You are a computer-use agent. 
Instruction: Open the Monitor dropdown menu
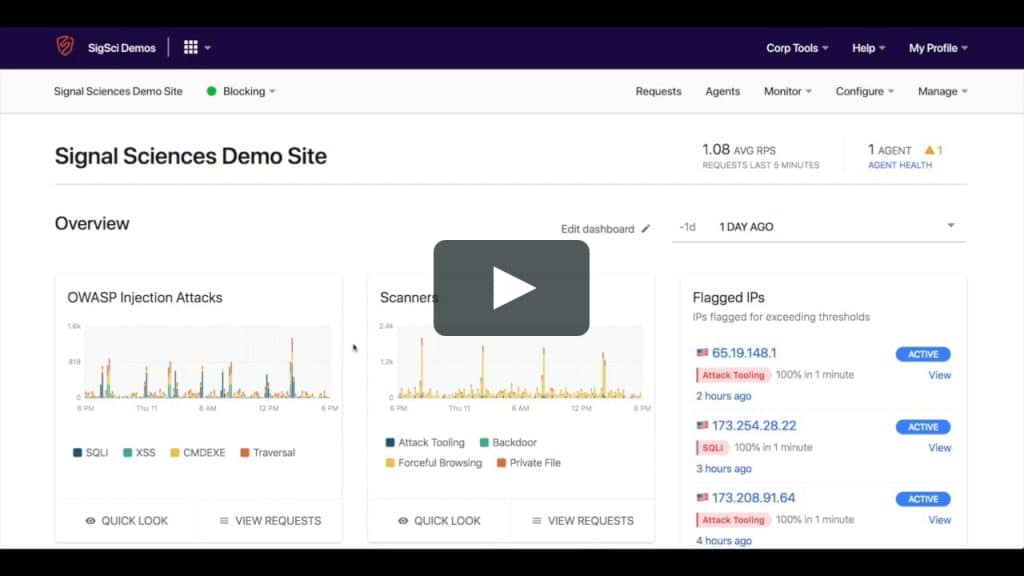click(788, 91)
